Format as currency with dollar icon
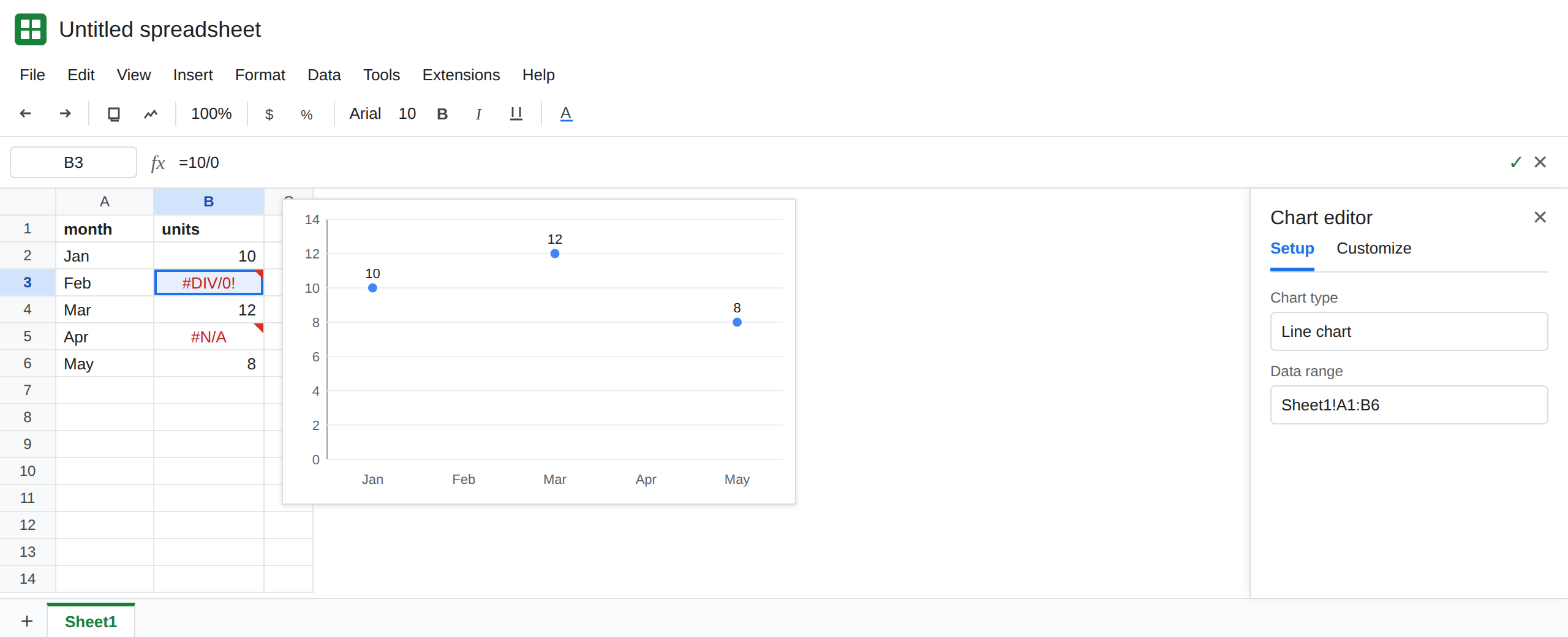The height and width of the screenshot is (637, 1568). point(269,114)
